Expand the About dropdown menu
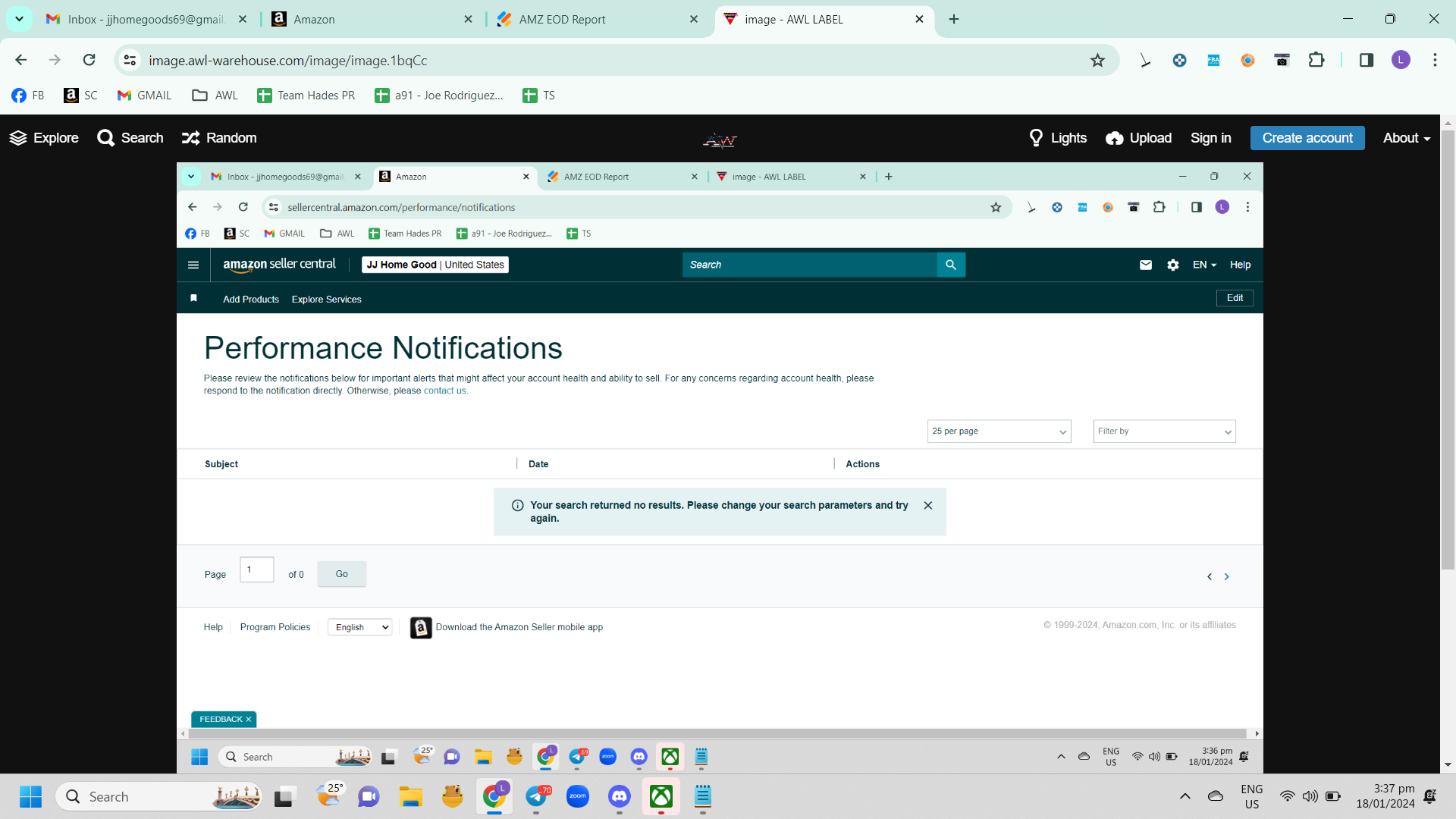 (1407, 138)
